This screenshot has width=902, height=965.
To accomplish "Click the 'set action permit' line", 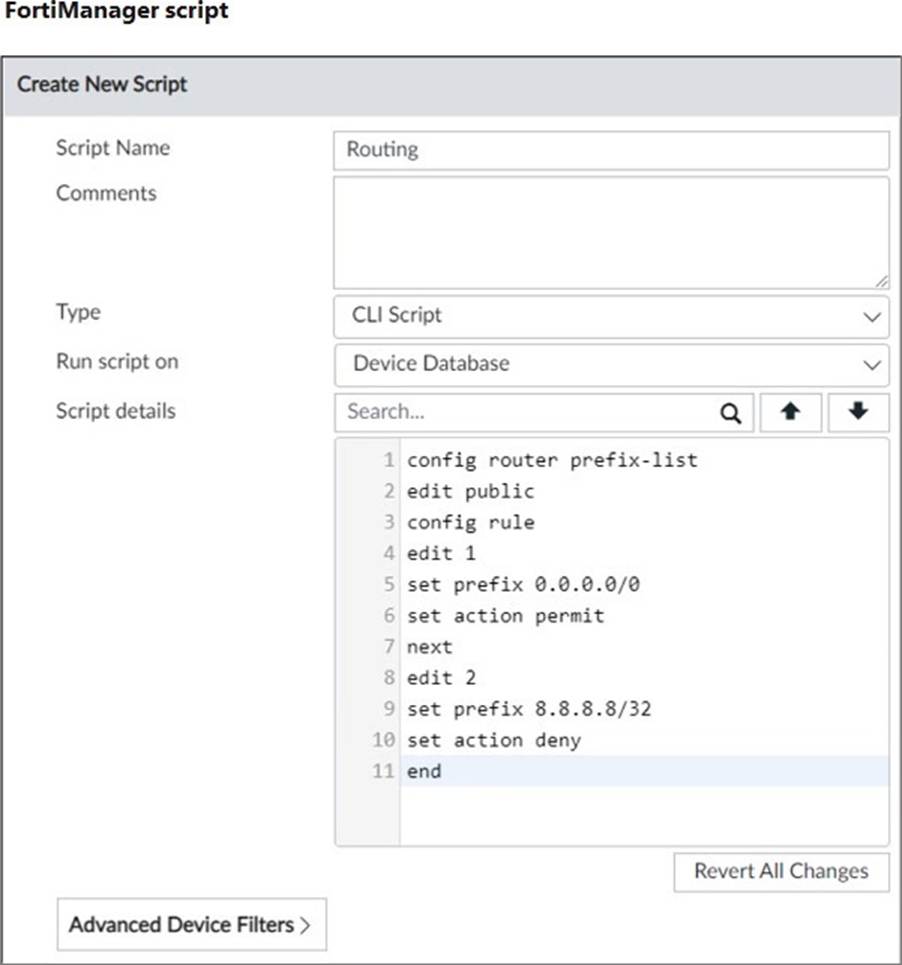I will (x=506, y=615).
